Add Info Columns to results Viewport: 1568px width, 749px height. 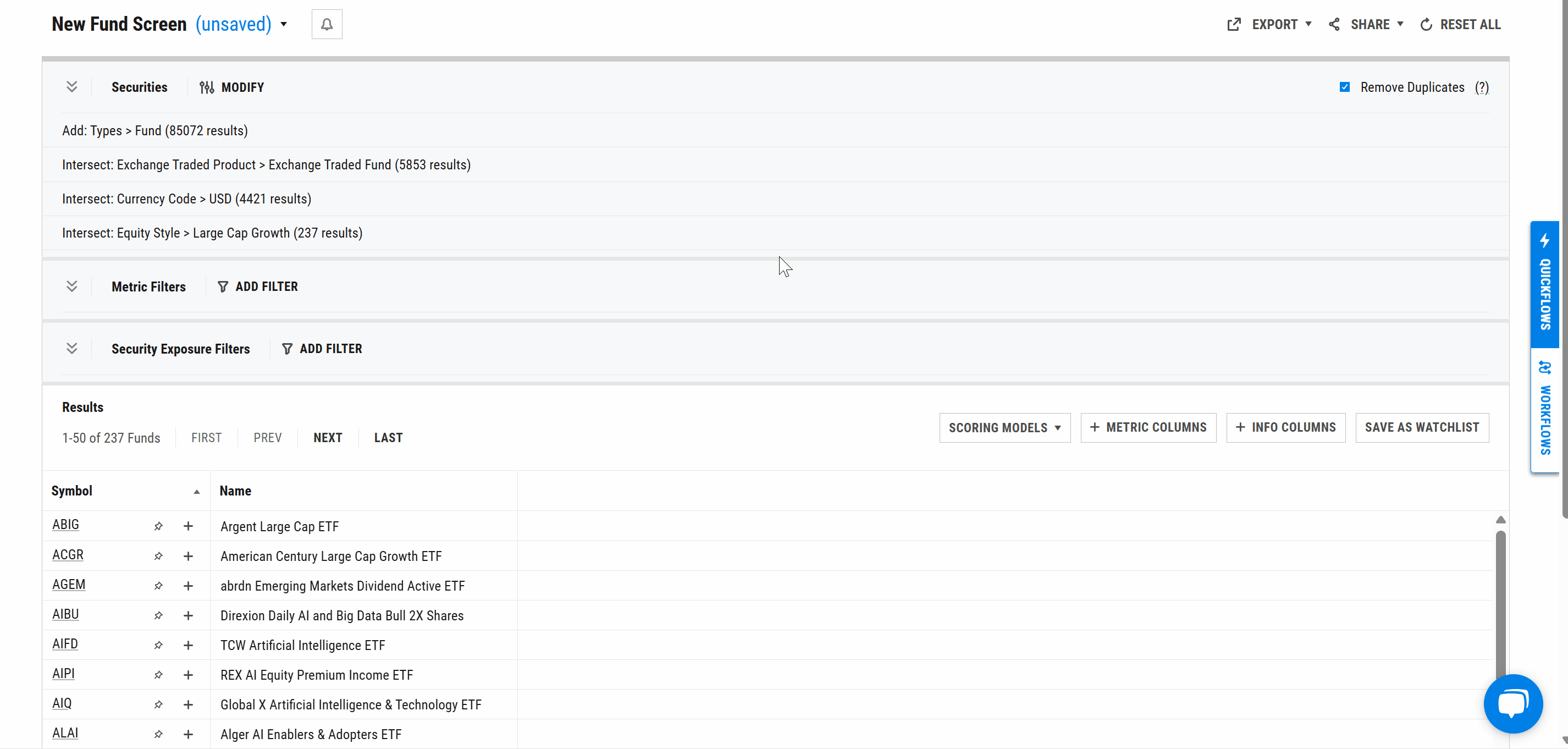(1285, 427)
